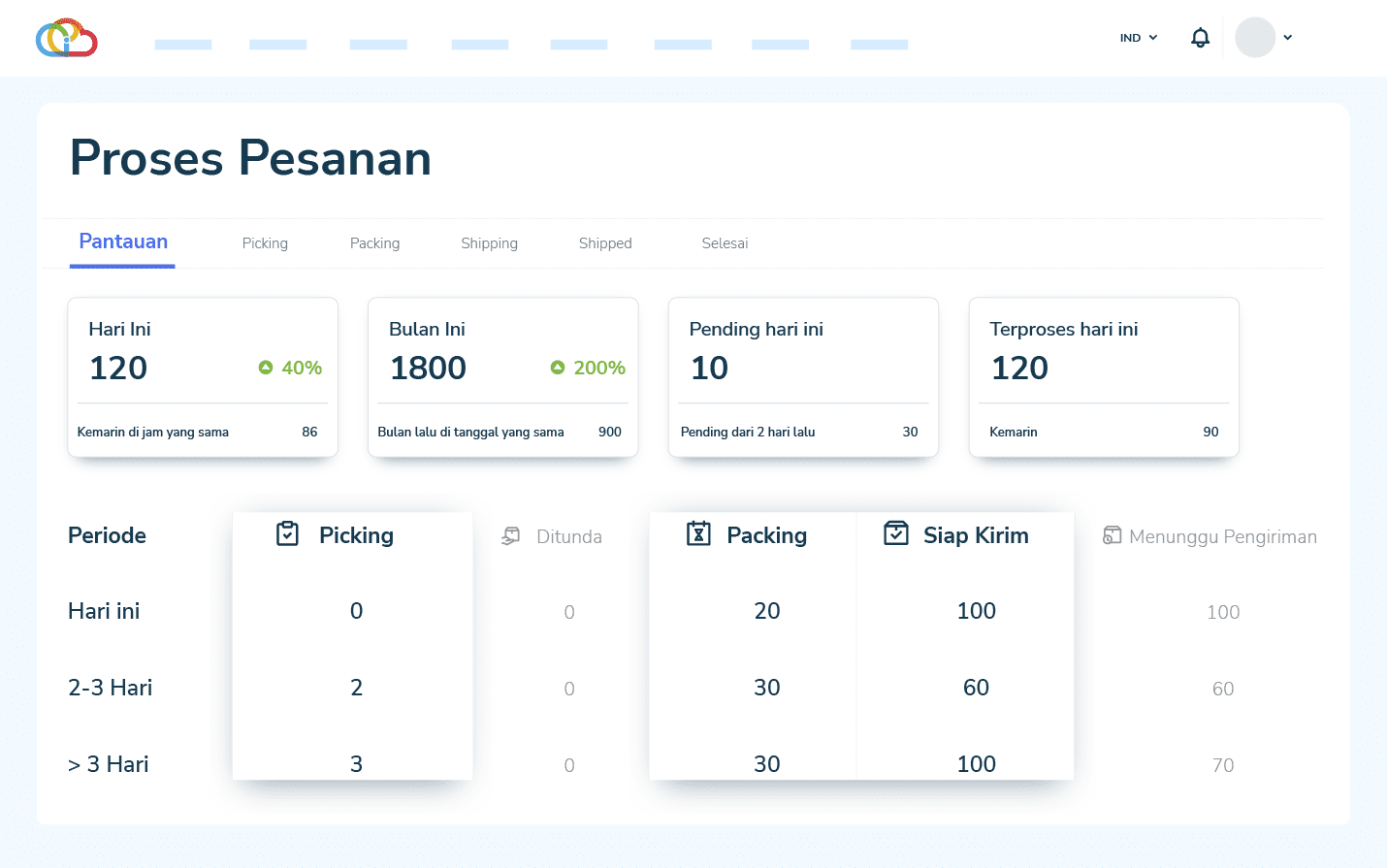Click the green up arrow beside 40%

pos(266,368)
